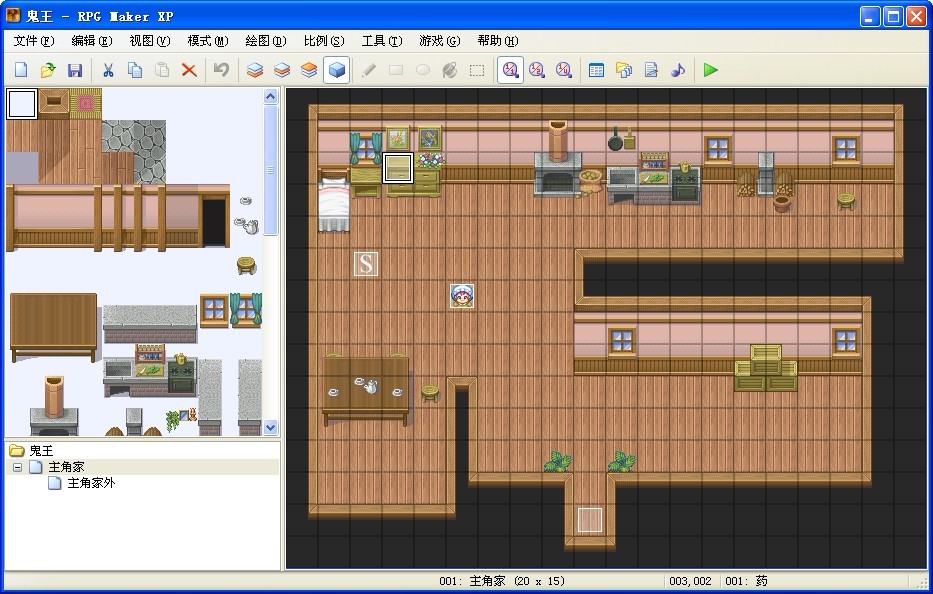Click the tileset palette scrollbar thumb
933x594 pixels.
click(x=271, y=170)
